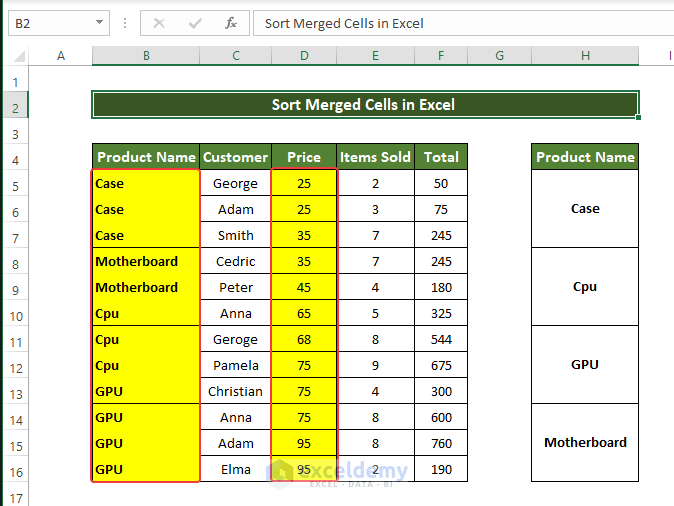Select the customer cell 'Cedric'
Viewport: 674px width, 506px height.
click(x=236, y=261)
